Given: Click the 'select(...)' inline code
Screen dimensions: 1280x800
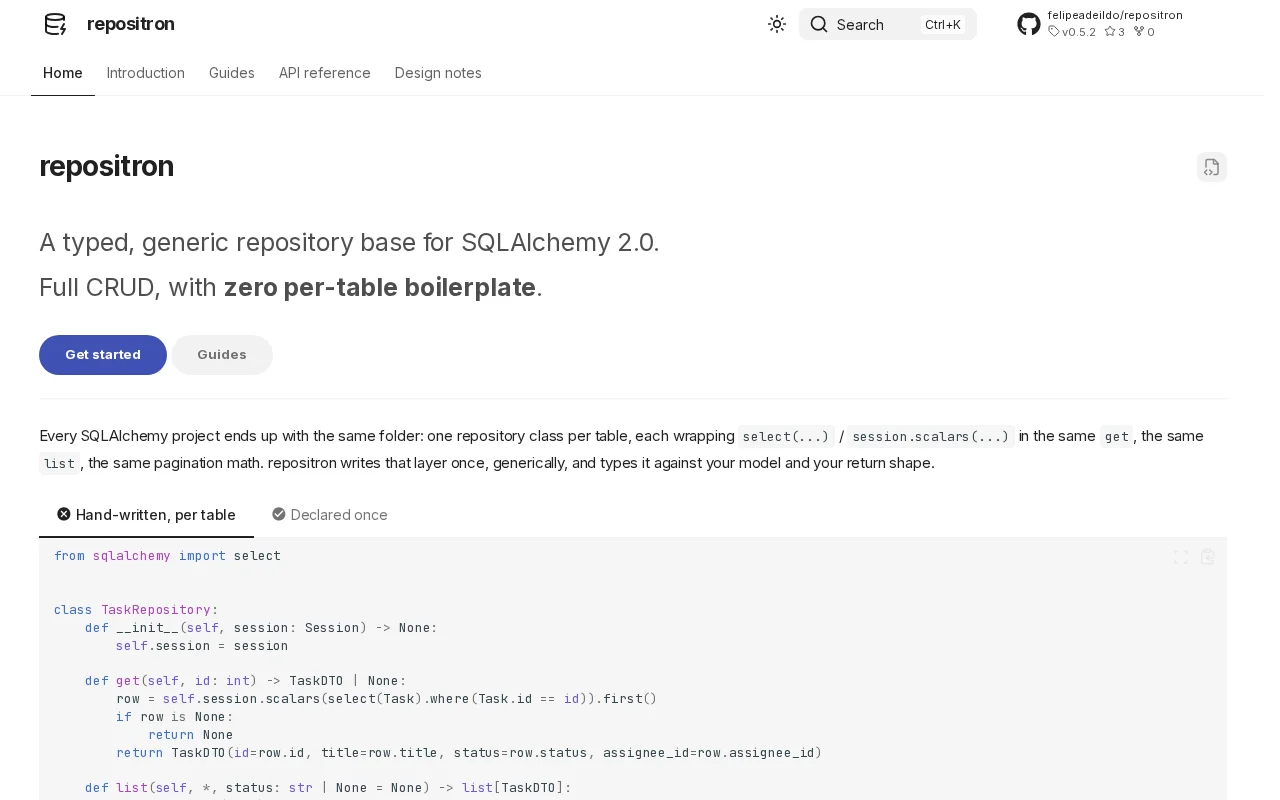Looking at the screenshot, I should click(786, 436).
